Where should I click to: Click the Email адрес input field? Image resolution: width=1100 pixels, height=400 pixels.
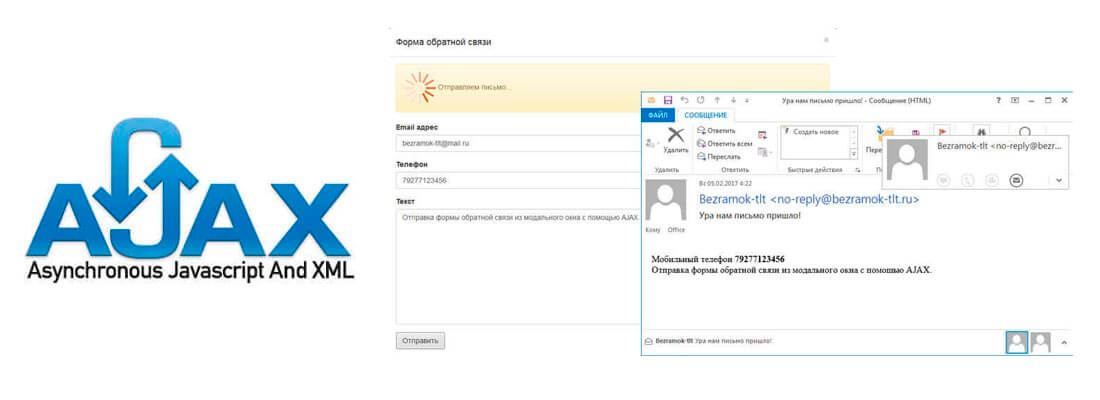(518, 142)
